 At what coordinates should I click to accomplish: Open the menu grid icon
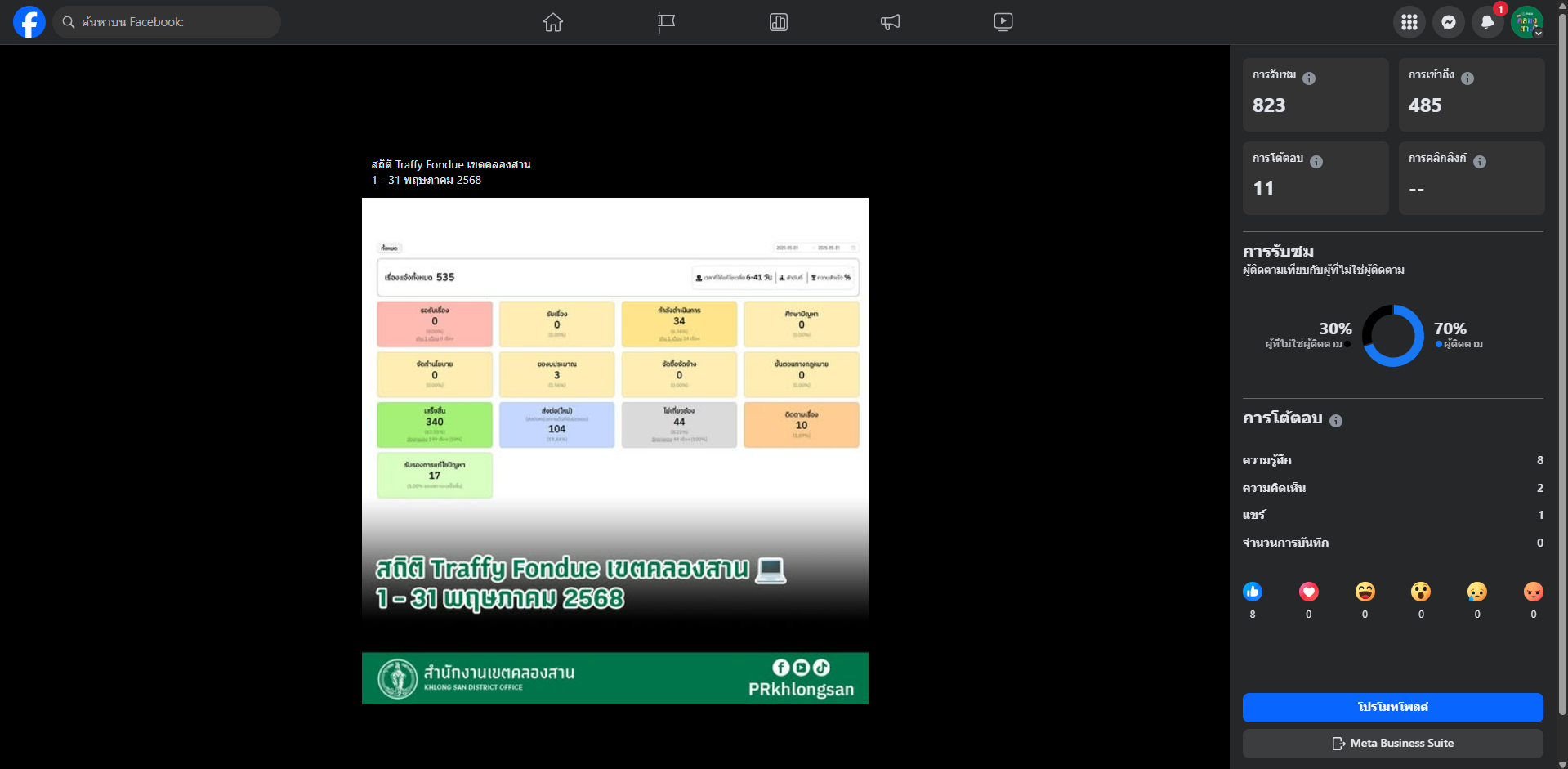click(x=1409, y=22)
